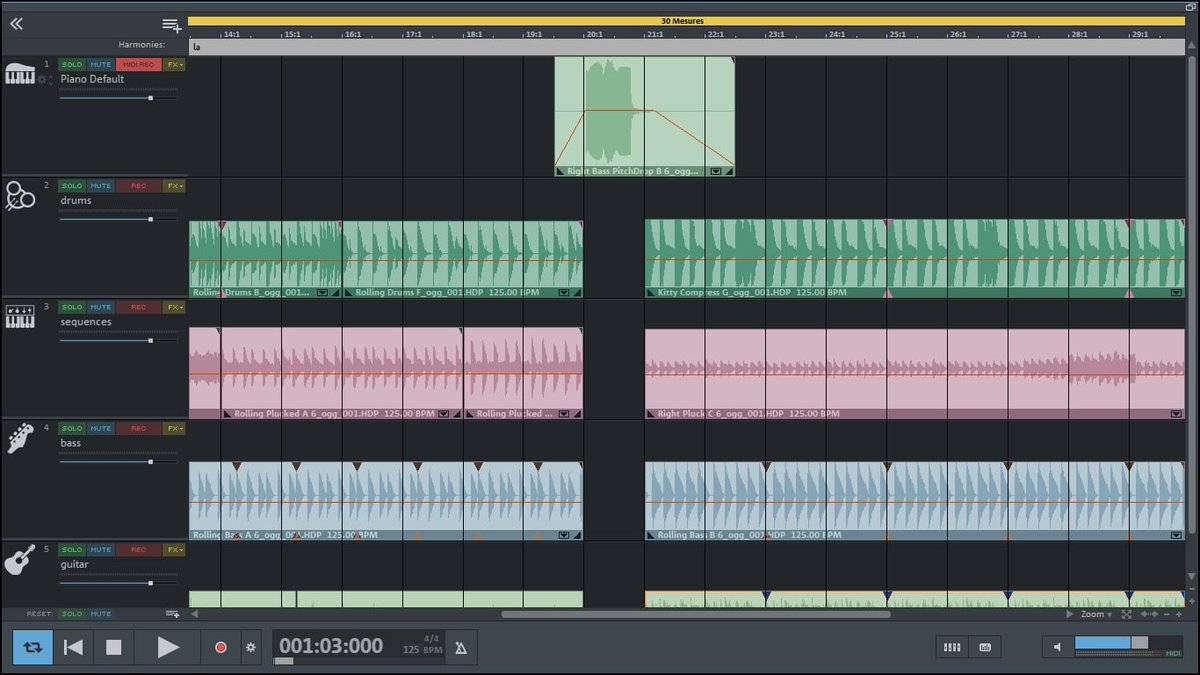Reset all SOLO states at bottom
Image resolution: width=1200 pixels, height=675 pixels.
[72, 614]
